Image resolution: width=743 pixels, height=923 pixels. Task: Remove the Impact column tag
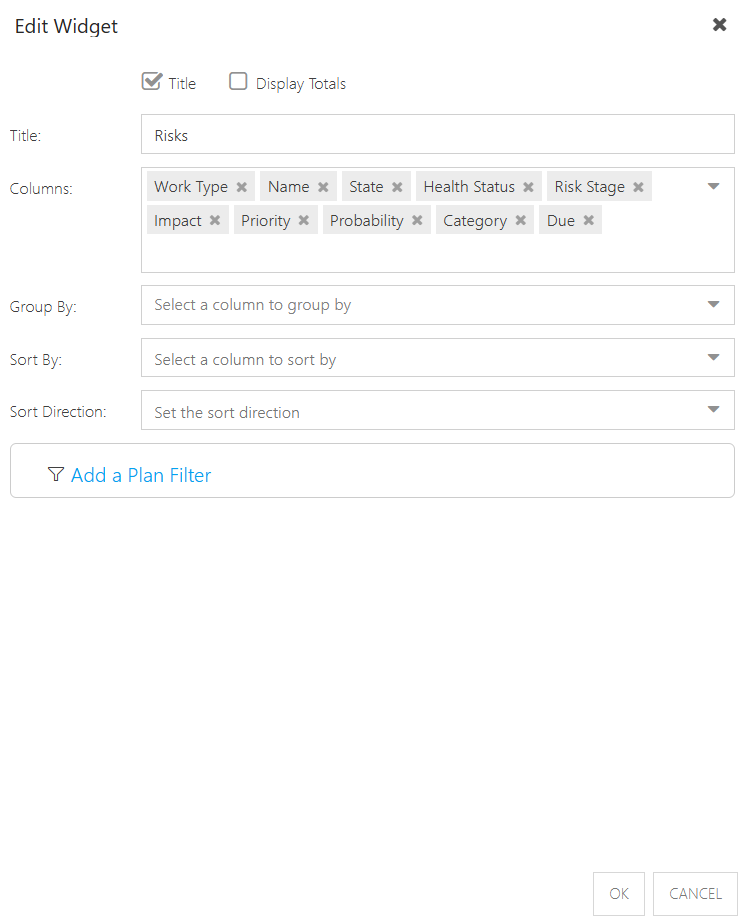pyautogui.click(x=215, y=220)
